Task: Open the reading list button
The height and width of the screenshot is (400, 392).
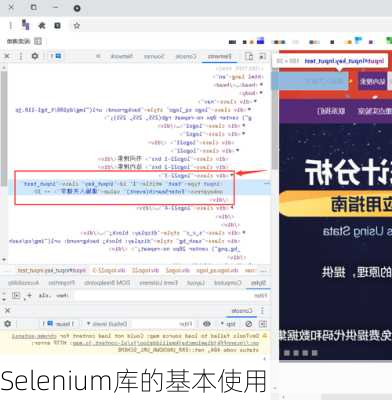Action: point(24,41)
